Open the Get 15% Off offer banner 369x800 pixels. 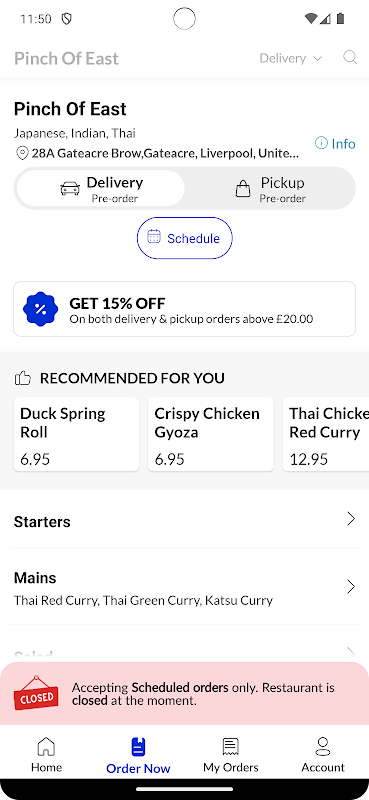tap(184, 309)
